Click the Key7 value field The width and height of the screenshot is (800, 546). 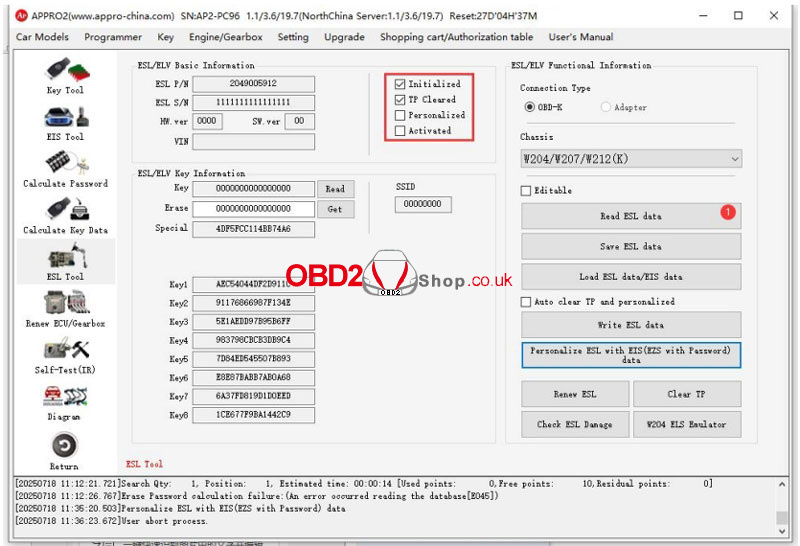[x=253, y=396]
